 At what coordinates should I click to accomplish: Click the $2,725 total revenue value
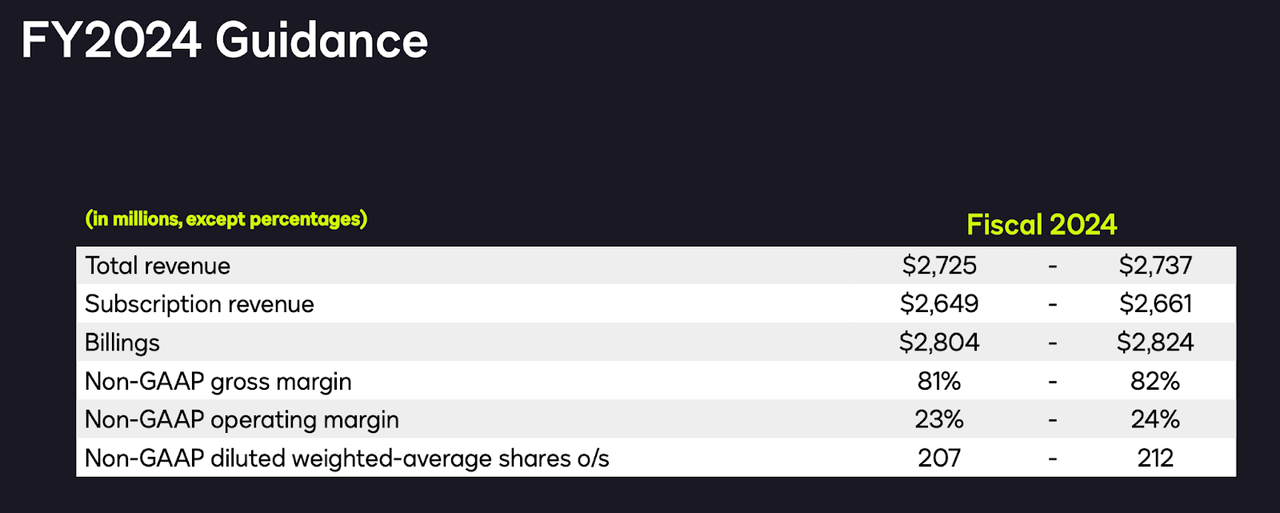[x=939, y=266]
